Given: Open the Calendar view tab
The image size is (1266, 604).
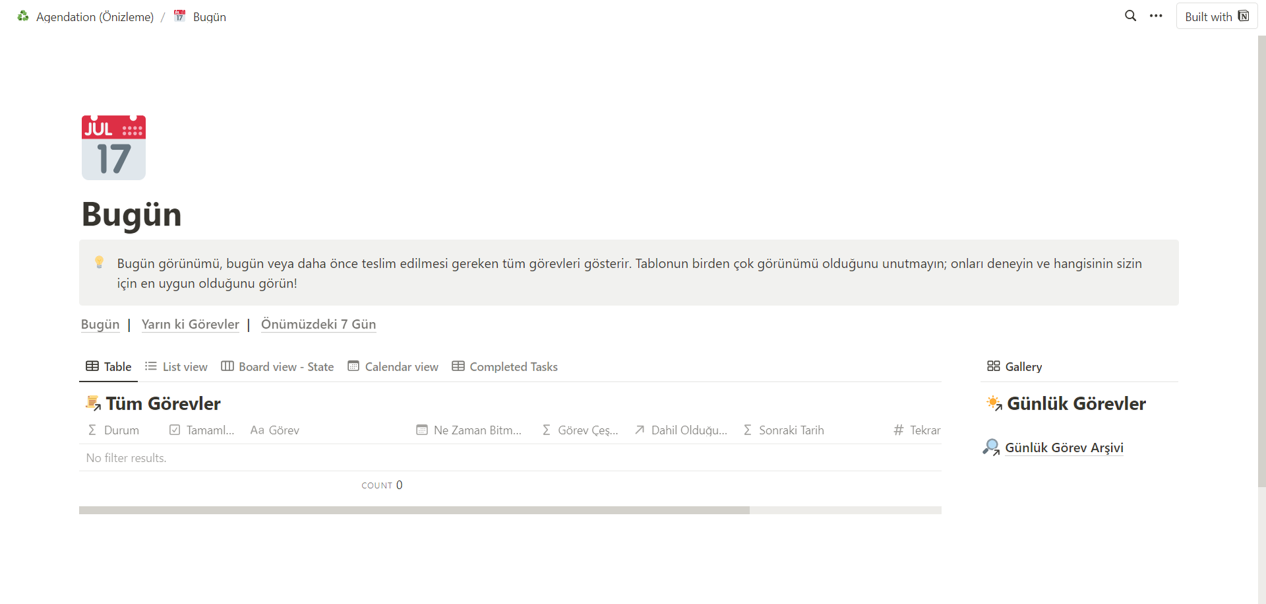Looking at the screenshot, I should [x=393, y=367].
